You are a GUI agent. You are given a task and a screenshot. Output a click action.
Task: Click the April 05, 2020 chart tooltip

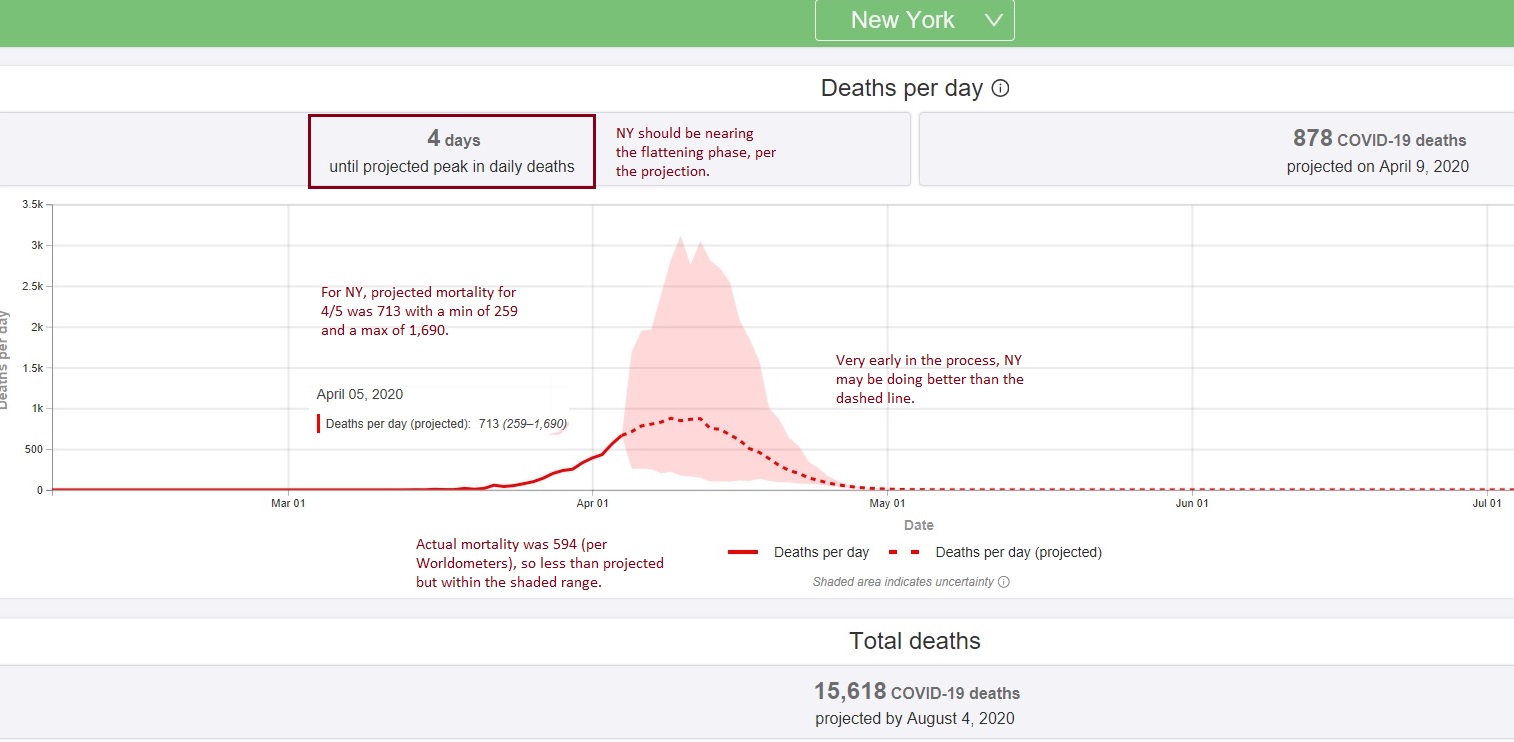(x=442, y=410)
